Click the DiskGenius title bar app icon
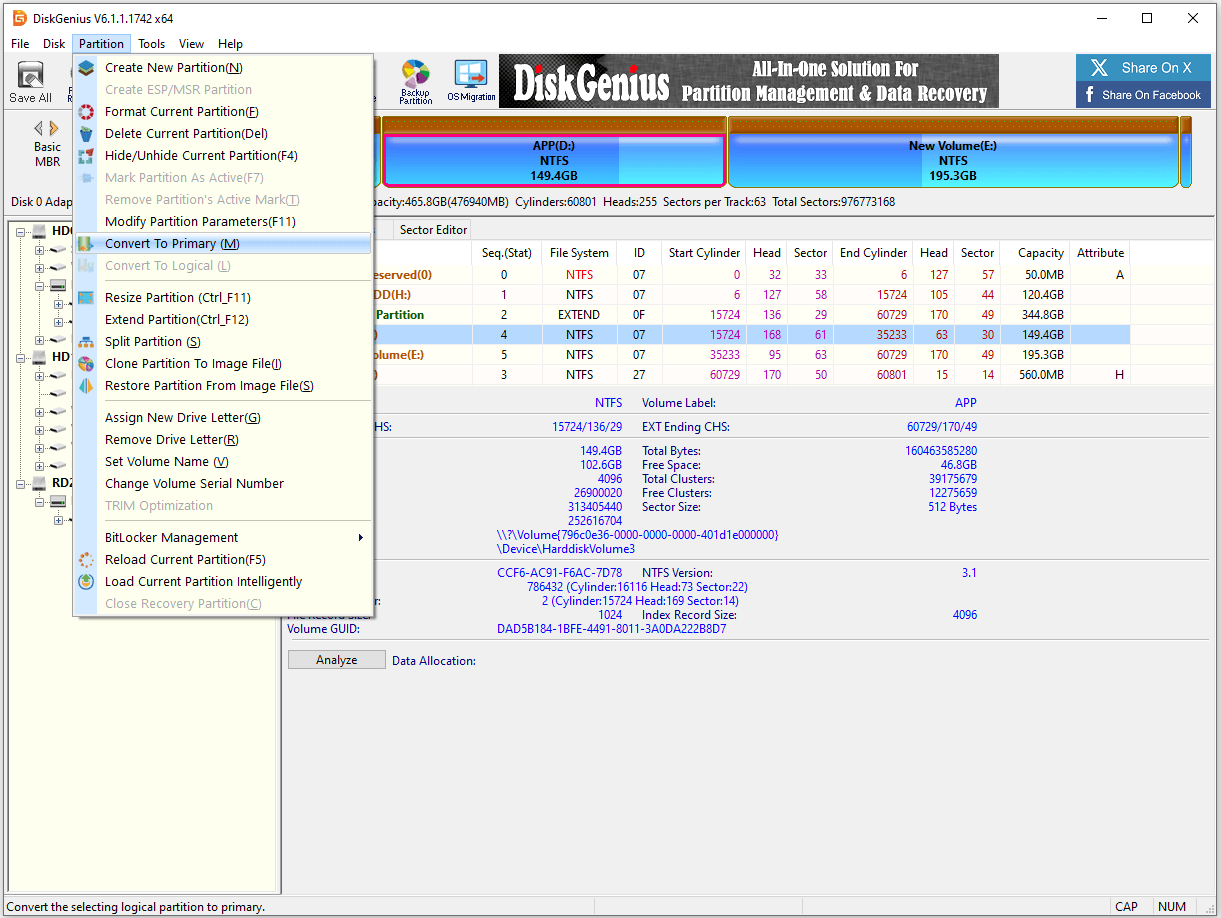Image resolution: width=1221 pixels, height=918 pixels. 19,18
